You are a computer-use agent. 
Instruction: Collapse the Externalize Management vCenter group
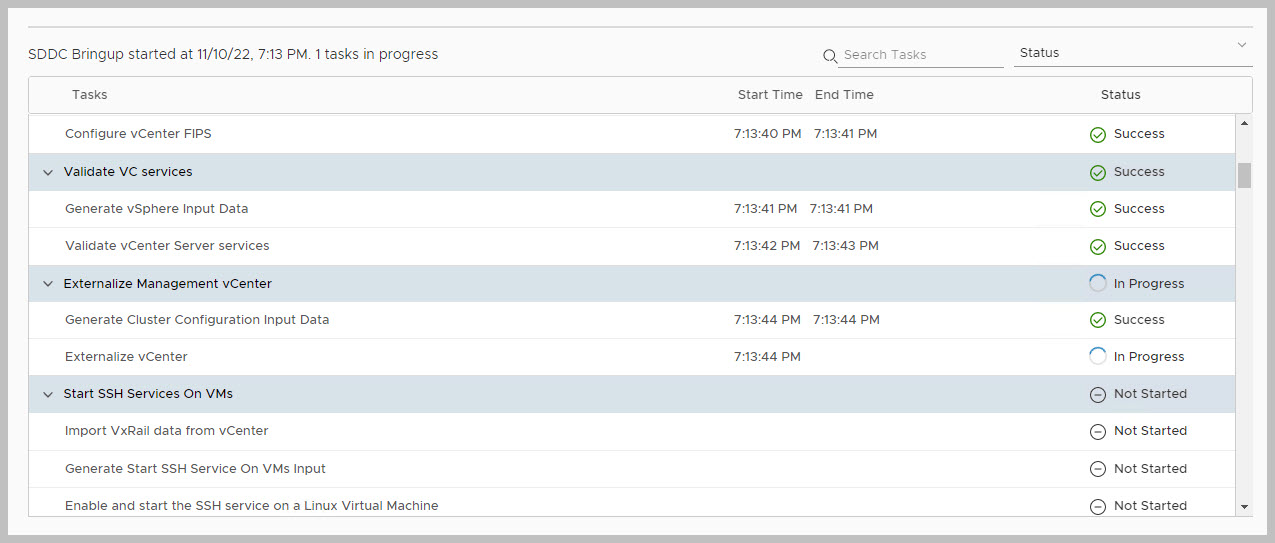[47, 284]
